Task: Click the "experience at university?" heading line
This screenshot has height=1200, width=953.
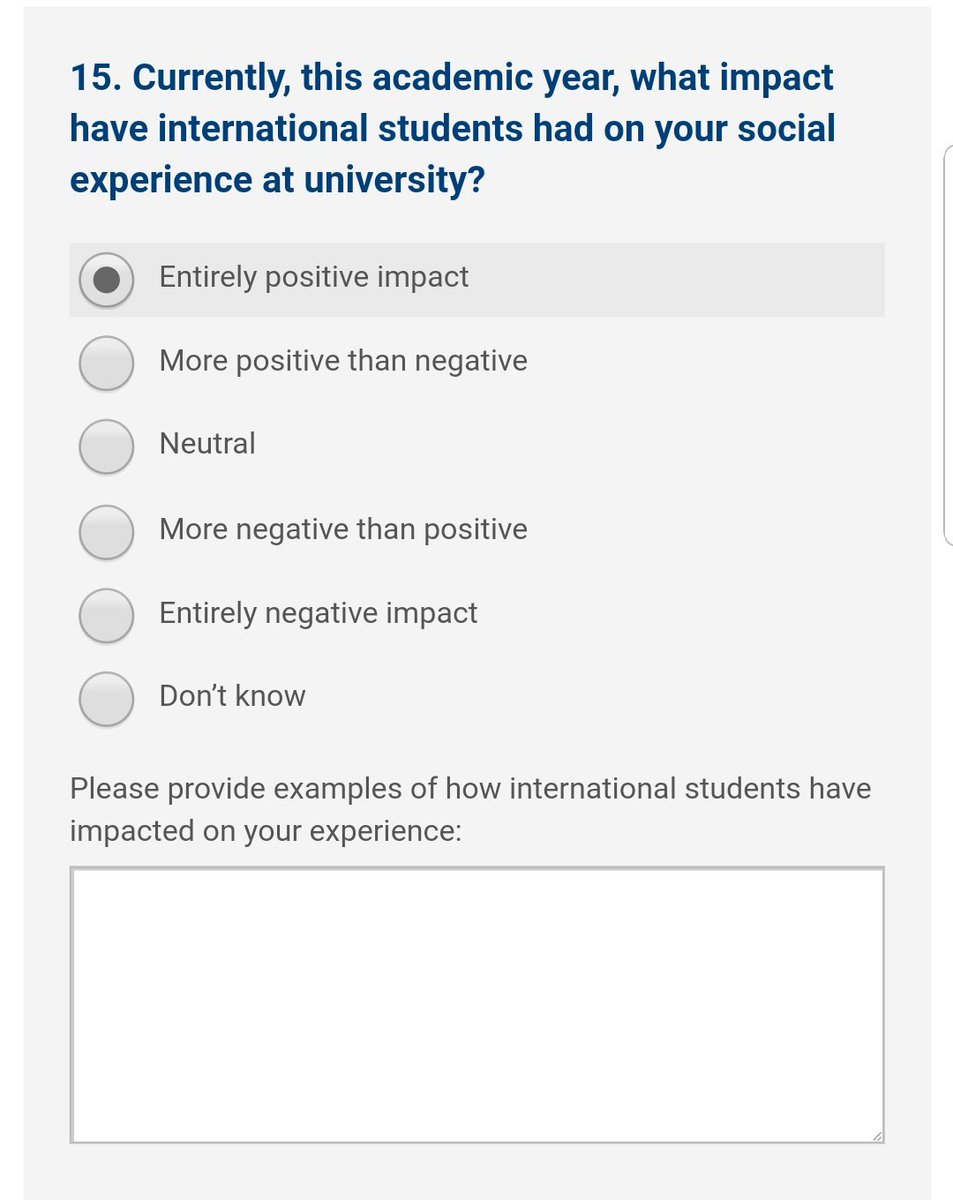Action: (277, 180)
